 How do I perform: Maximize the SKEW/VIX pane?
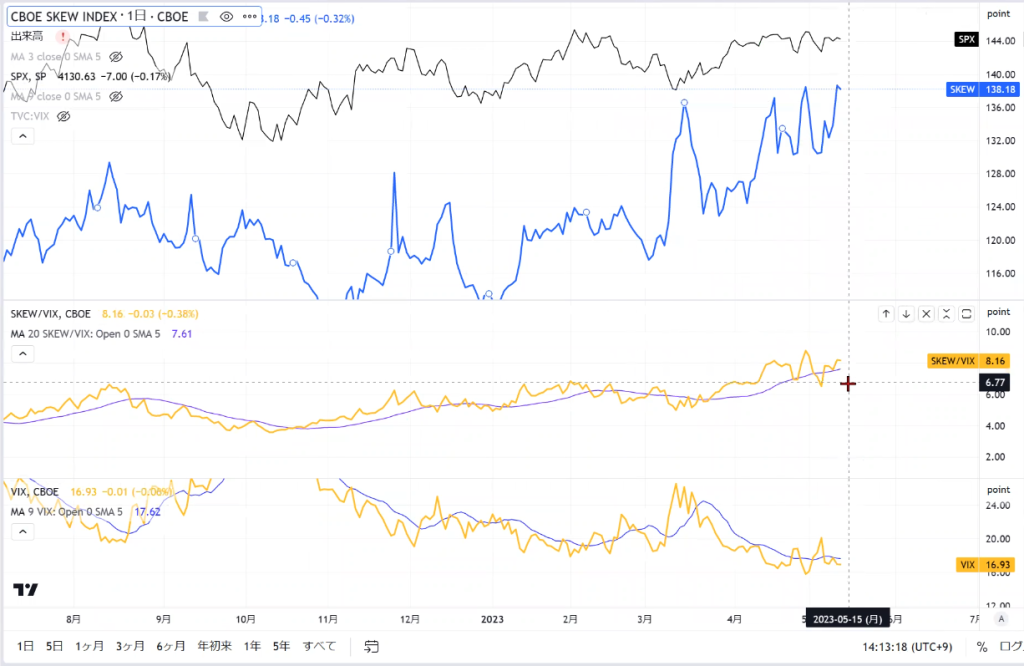tap(967, 314)
